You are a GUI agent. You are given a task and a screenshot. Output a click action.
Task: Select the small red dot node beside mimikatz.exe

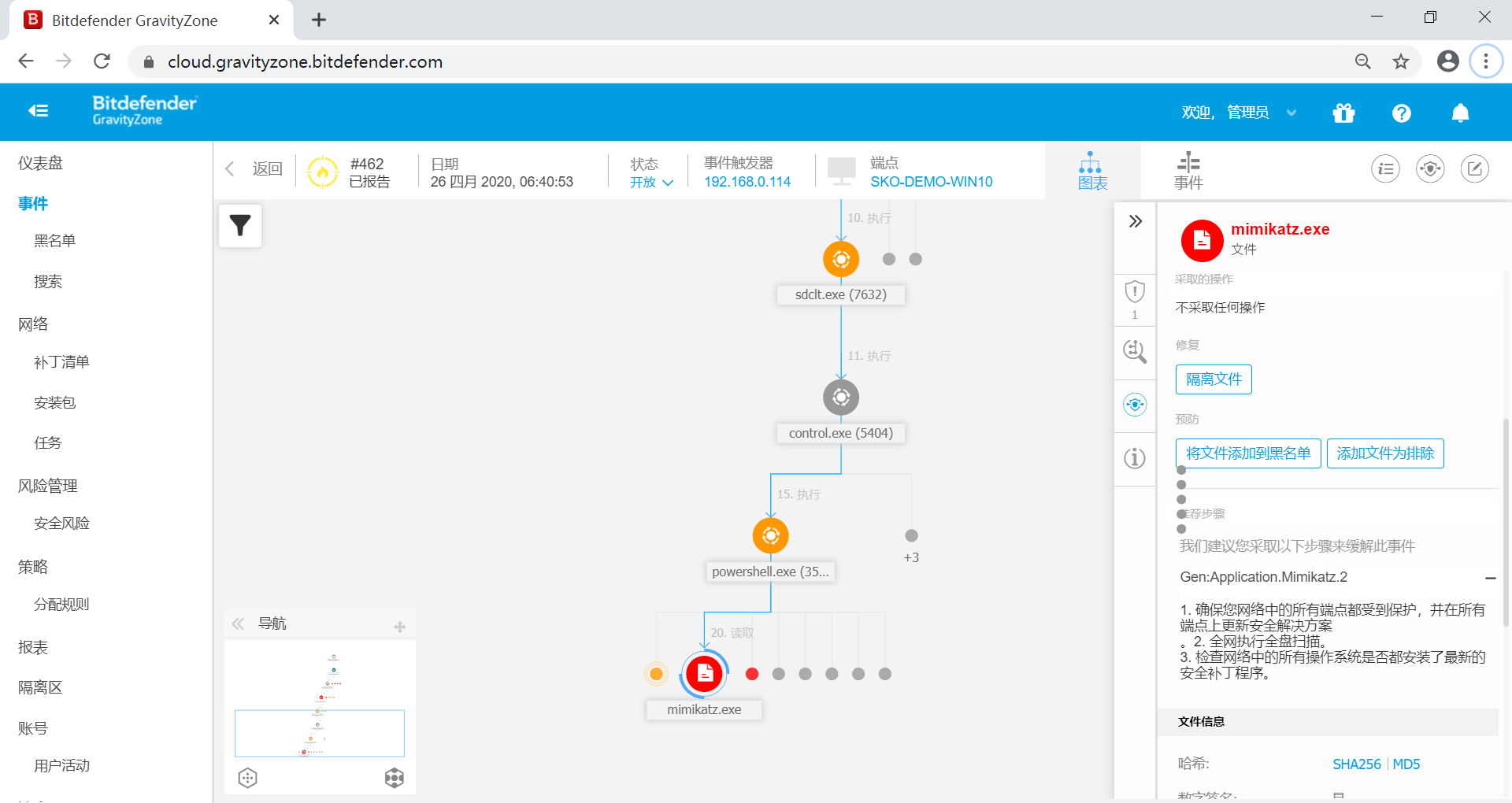(x=752, y=674)
